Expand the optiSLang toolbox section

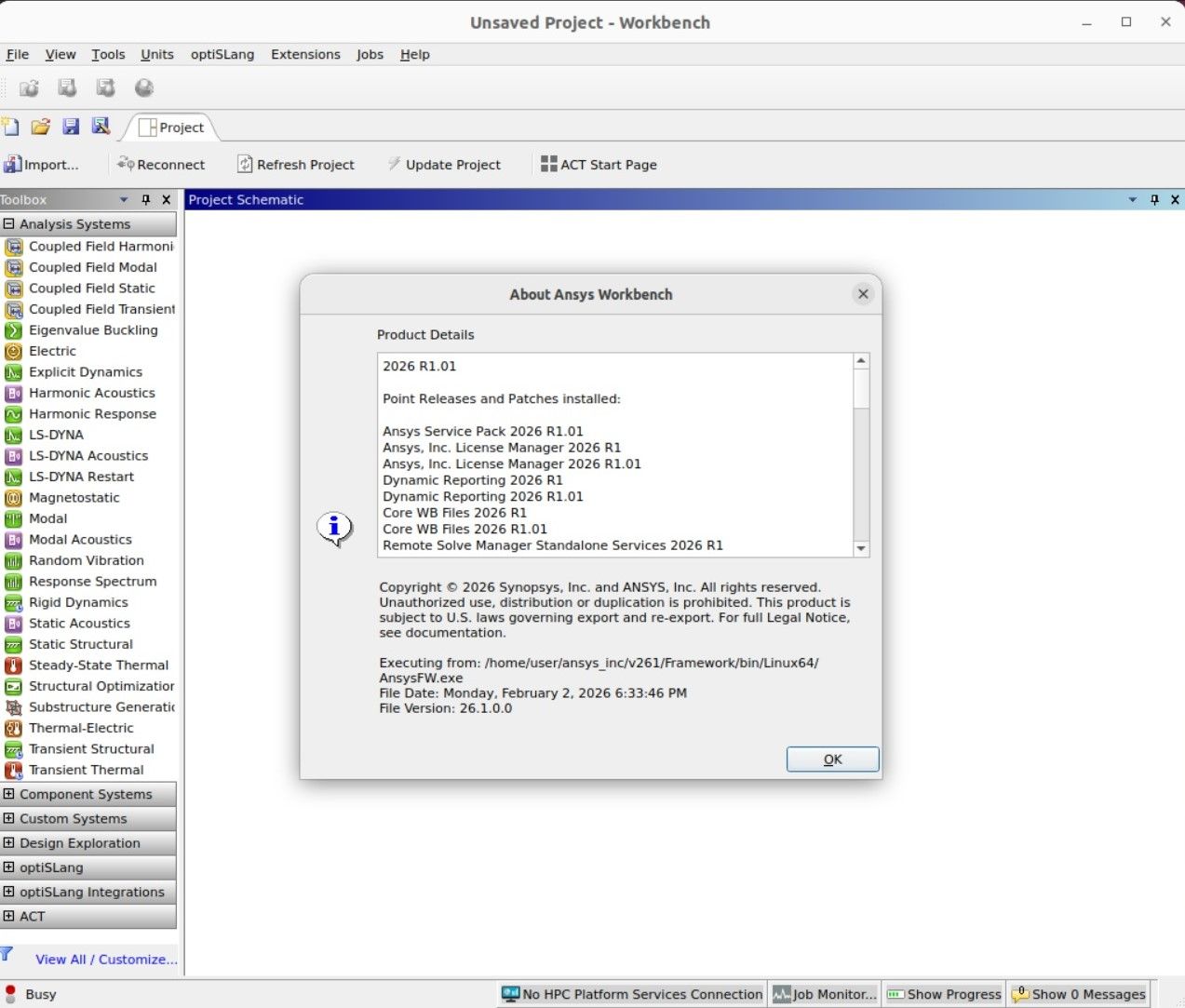[x=8, y=867]
